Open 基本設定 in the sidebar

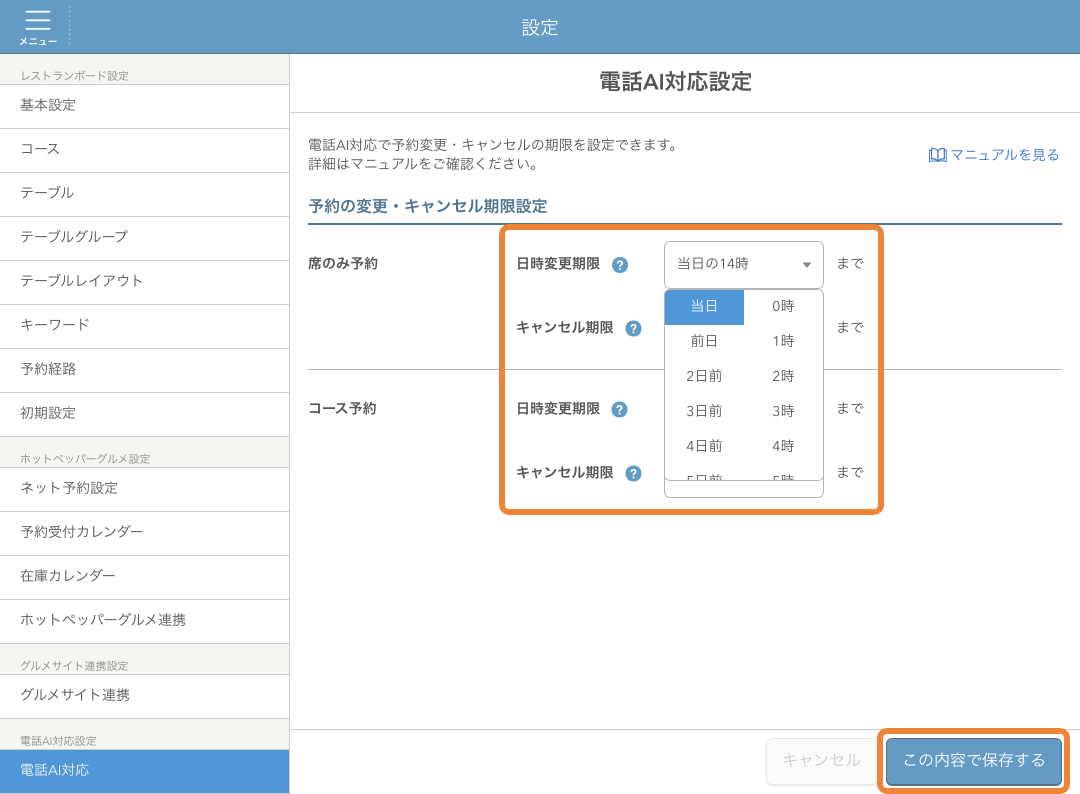tap(145, 106)
